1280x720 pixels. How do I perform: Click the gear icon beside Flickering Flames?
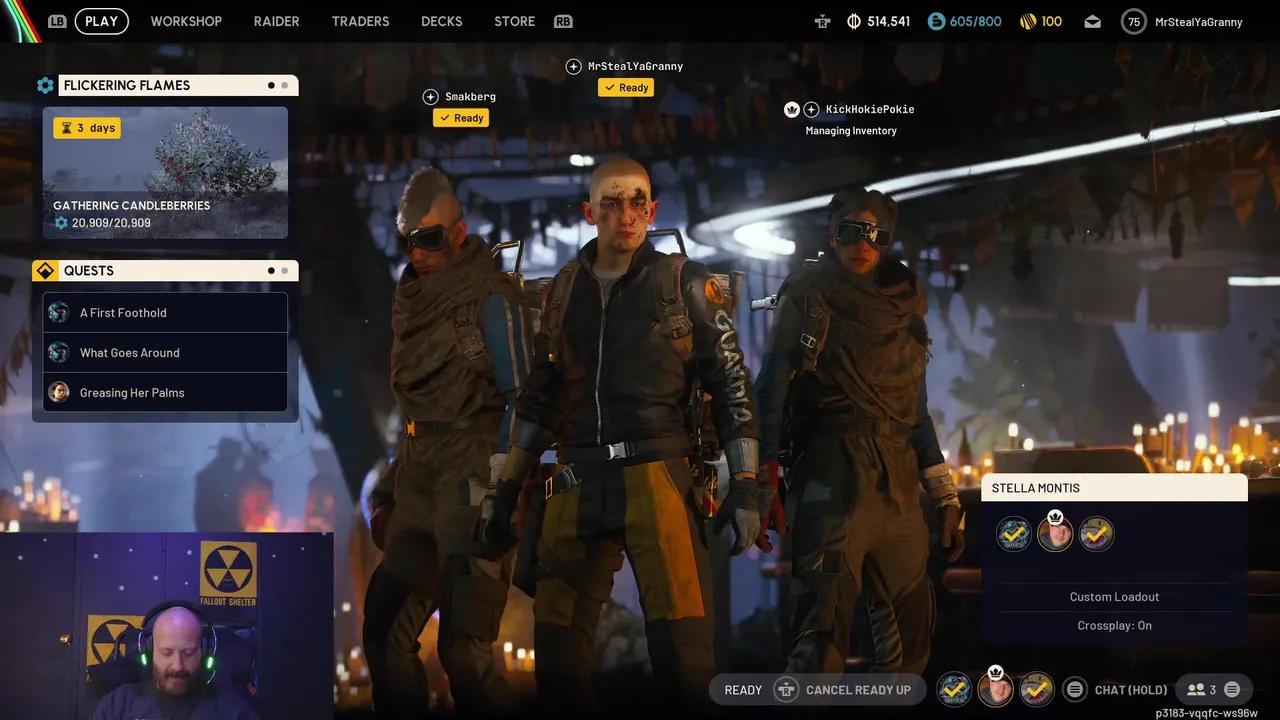tap(45, 85)
